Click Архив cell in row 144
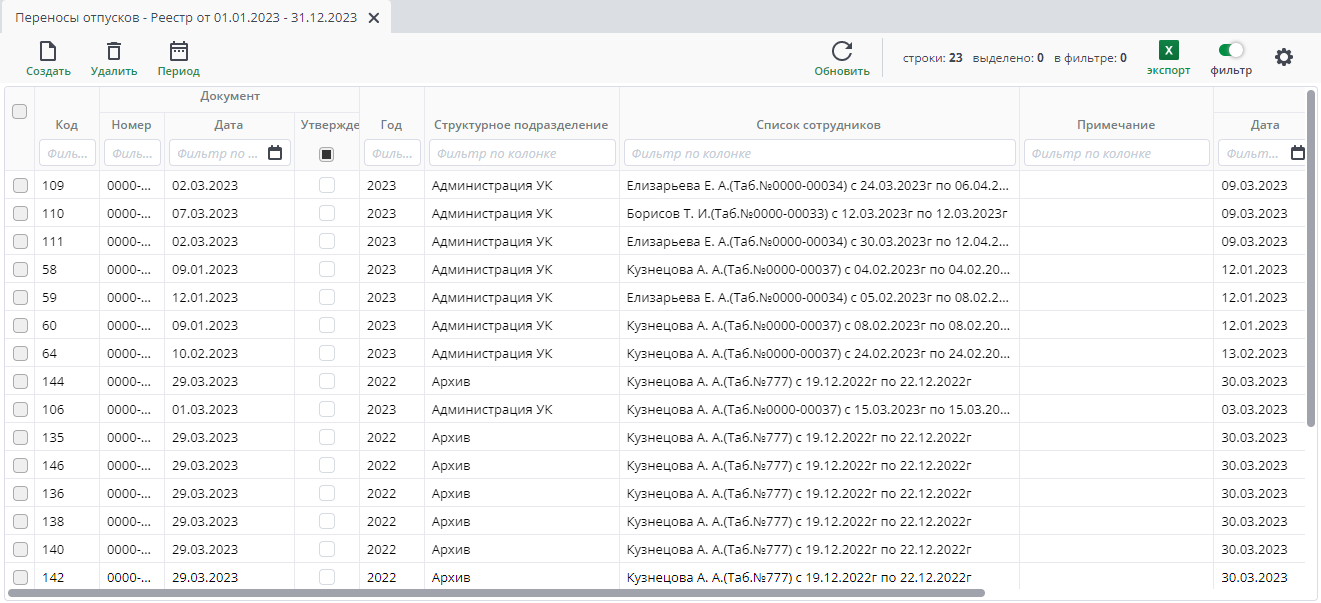The height and width of the screenshot is (603, 1321). (522, 381)
